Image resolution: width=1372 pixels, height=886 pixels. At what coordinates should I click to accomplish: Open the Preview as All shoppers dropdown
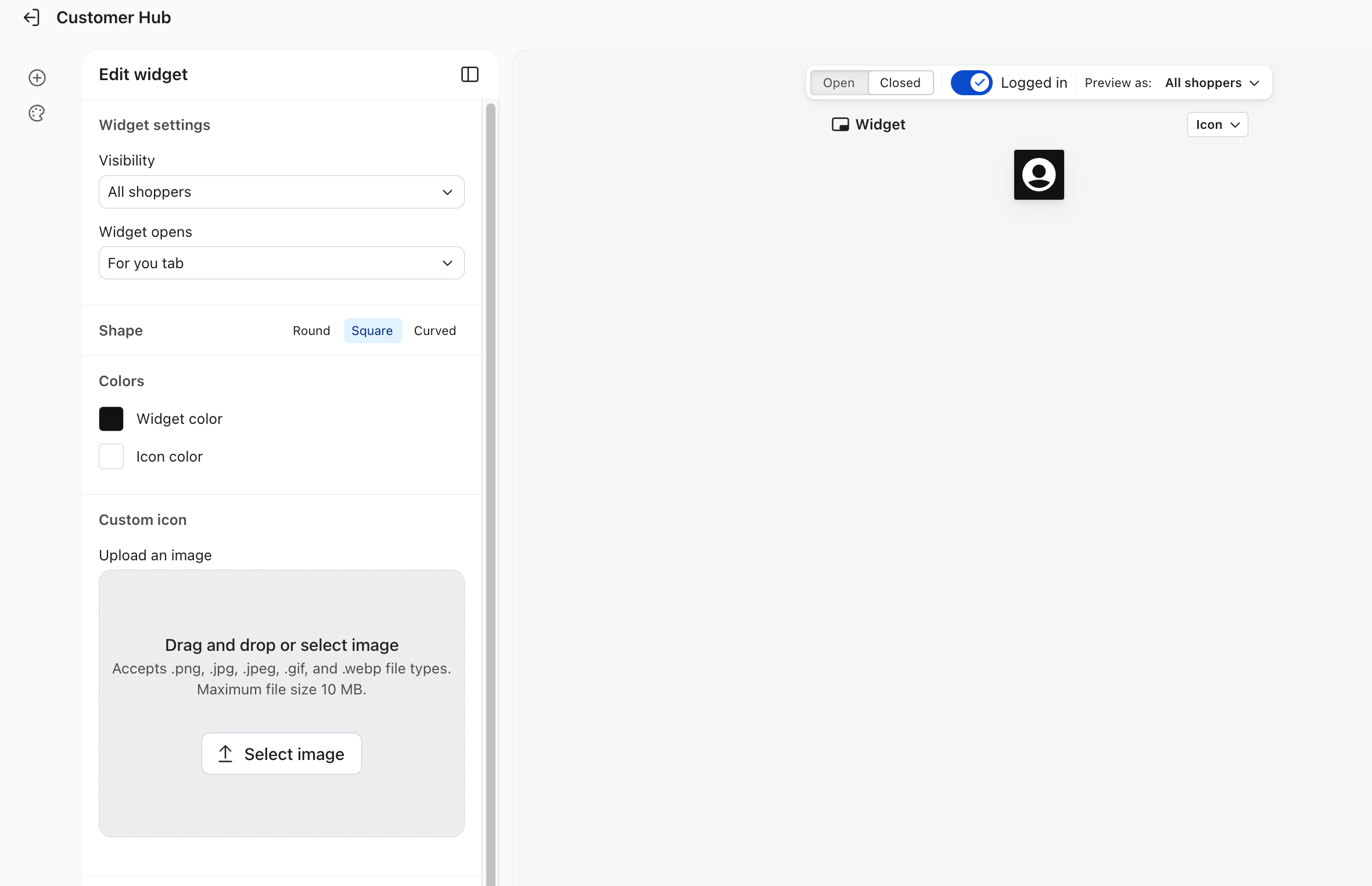[x=1212, y=82]
